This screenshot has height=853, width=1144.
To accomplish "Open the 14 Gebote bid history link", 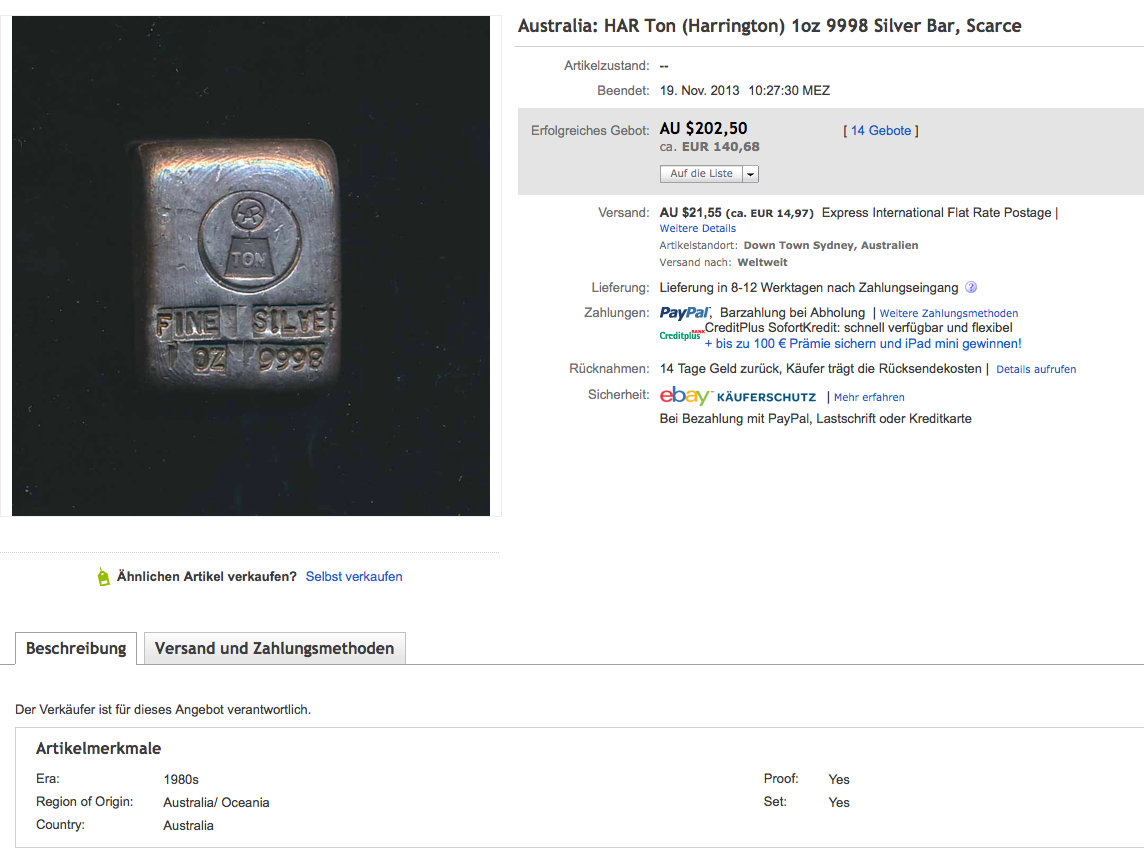I will click(x=881, y=131).
